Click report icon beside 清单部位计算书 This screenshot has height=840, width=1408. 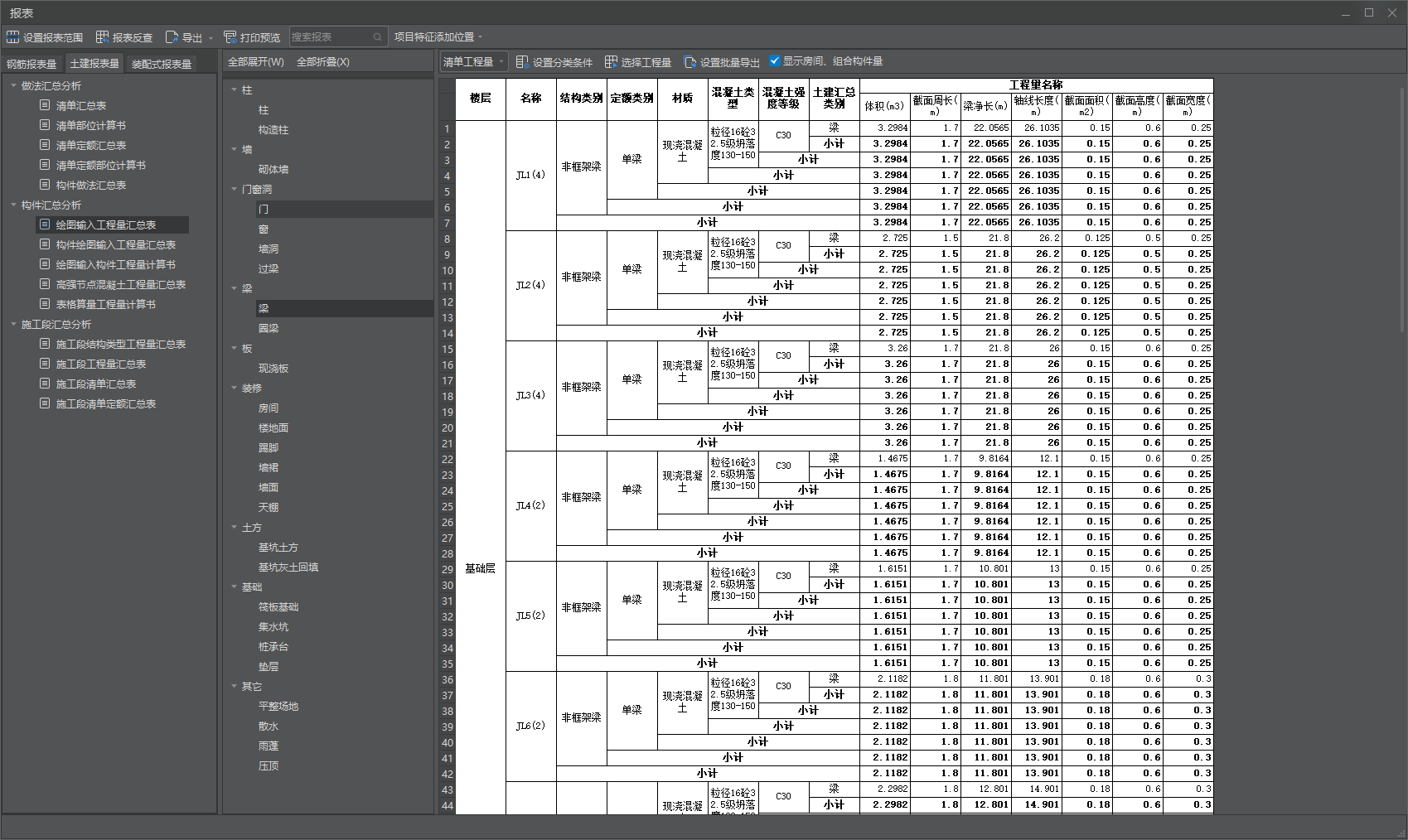(x=46, y=125)
